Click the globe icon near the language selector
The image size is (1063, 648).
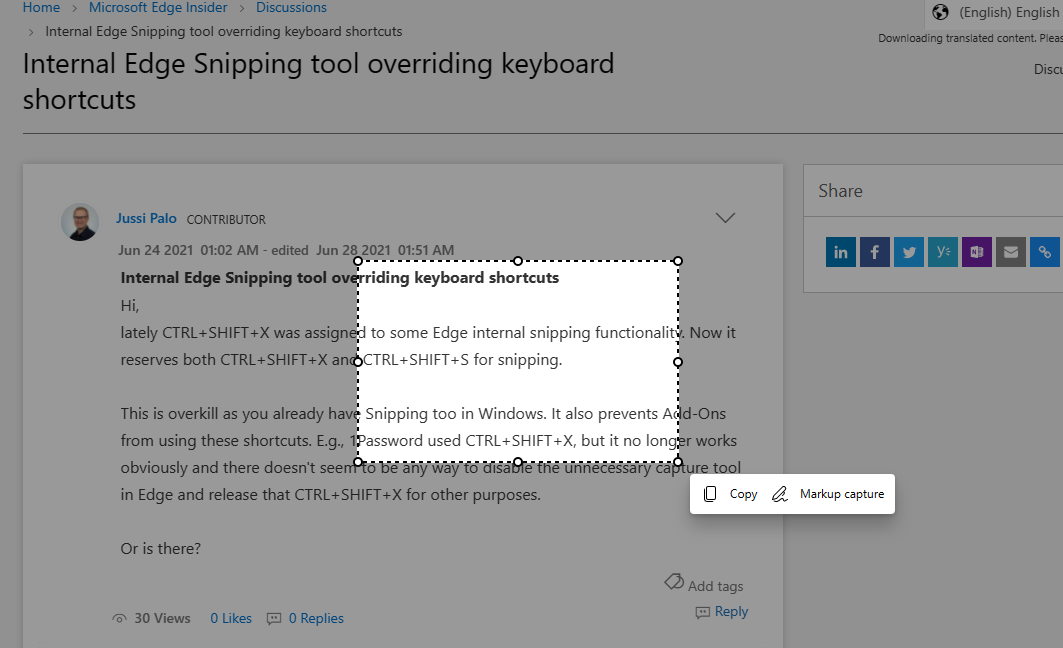(938, 12)
